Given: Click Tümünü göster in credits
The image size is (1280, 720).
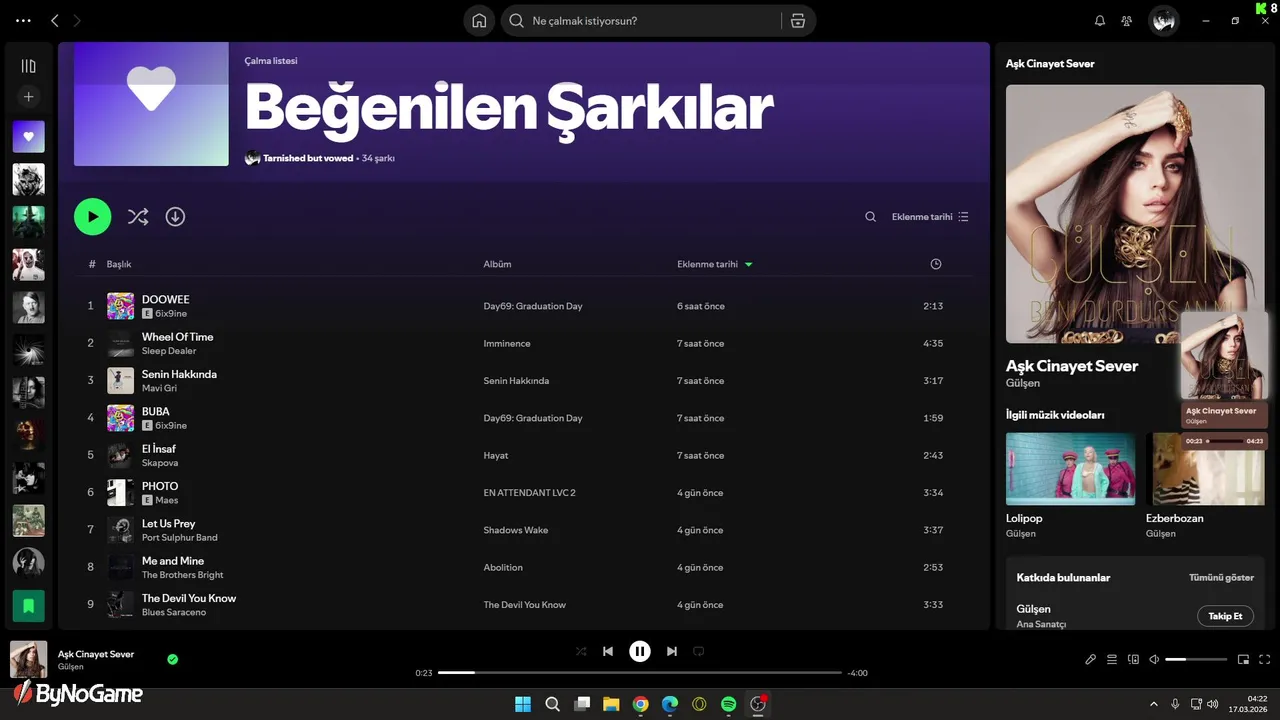Looking at the screenshot, I should click(x=1221, y=578).
